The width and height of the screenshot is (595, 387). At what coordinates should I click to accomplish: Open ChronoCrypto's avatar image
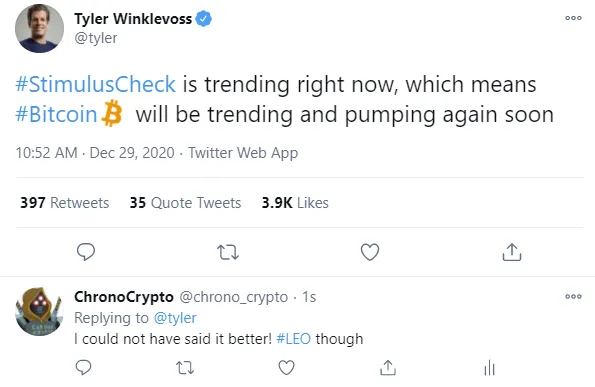coord(39,311)
